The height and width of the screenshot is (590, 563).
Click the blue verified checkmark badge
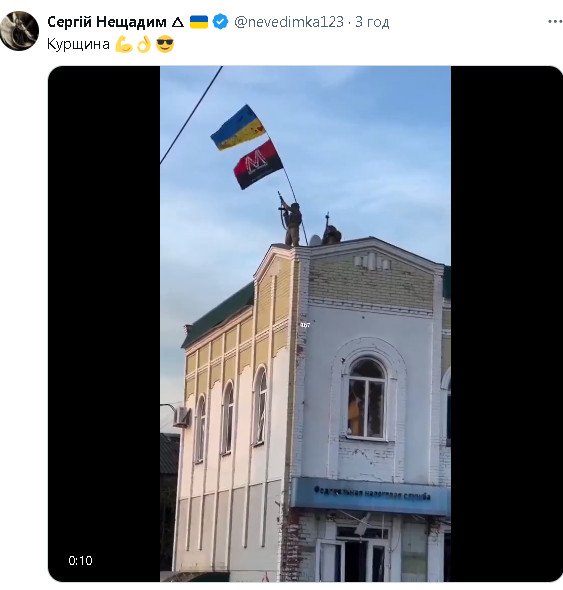click(220, 22)
